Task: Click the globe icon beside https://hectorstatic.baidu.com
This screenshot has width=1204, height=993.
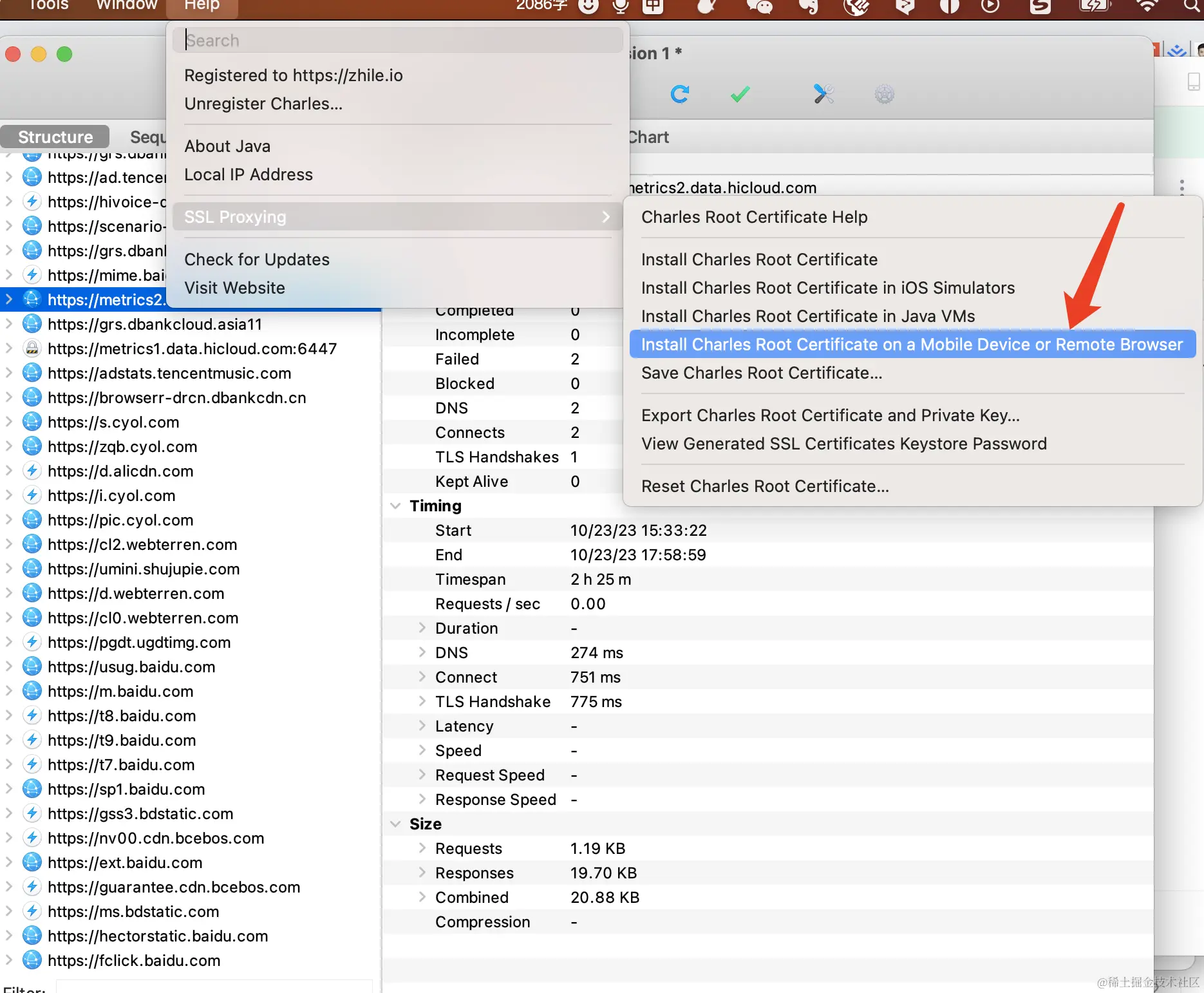Action: (x=32, y=936)
